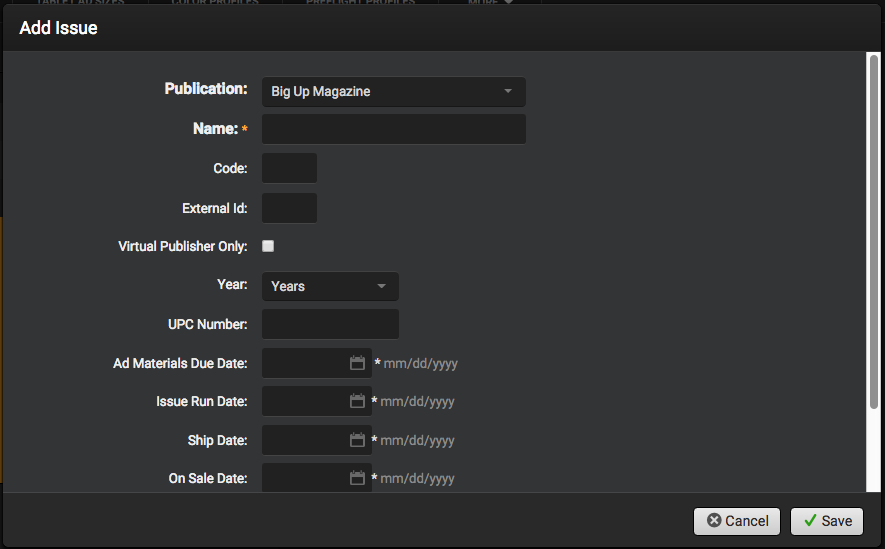Click inside the Issue Run Date text box
Screen dimensions: 885x549
tap(304, 401)
